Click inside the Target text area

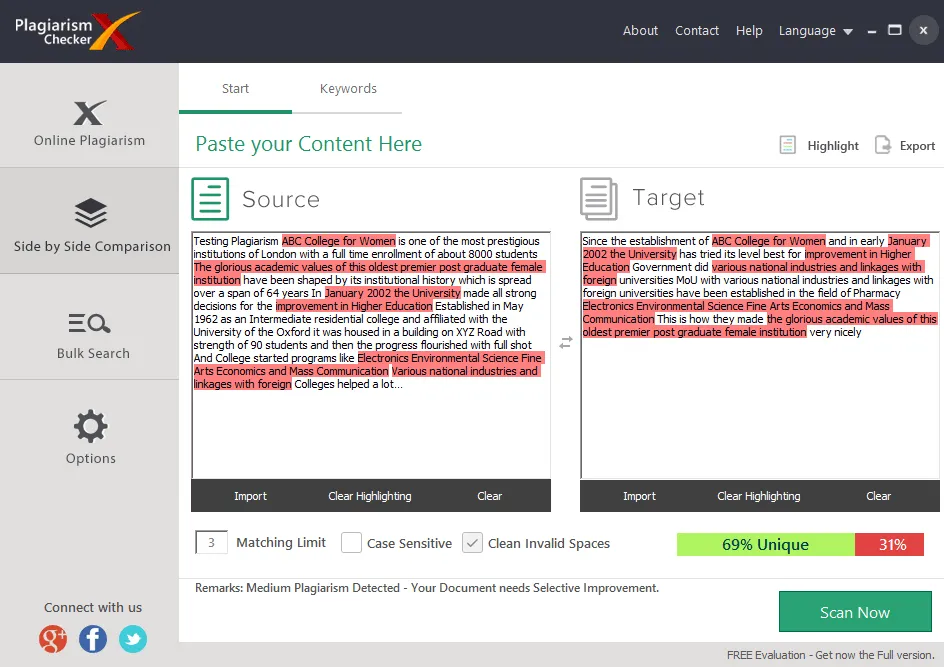point(760,355)
